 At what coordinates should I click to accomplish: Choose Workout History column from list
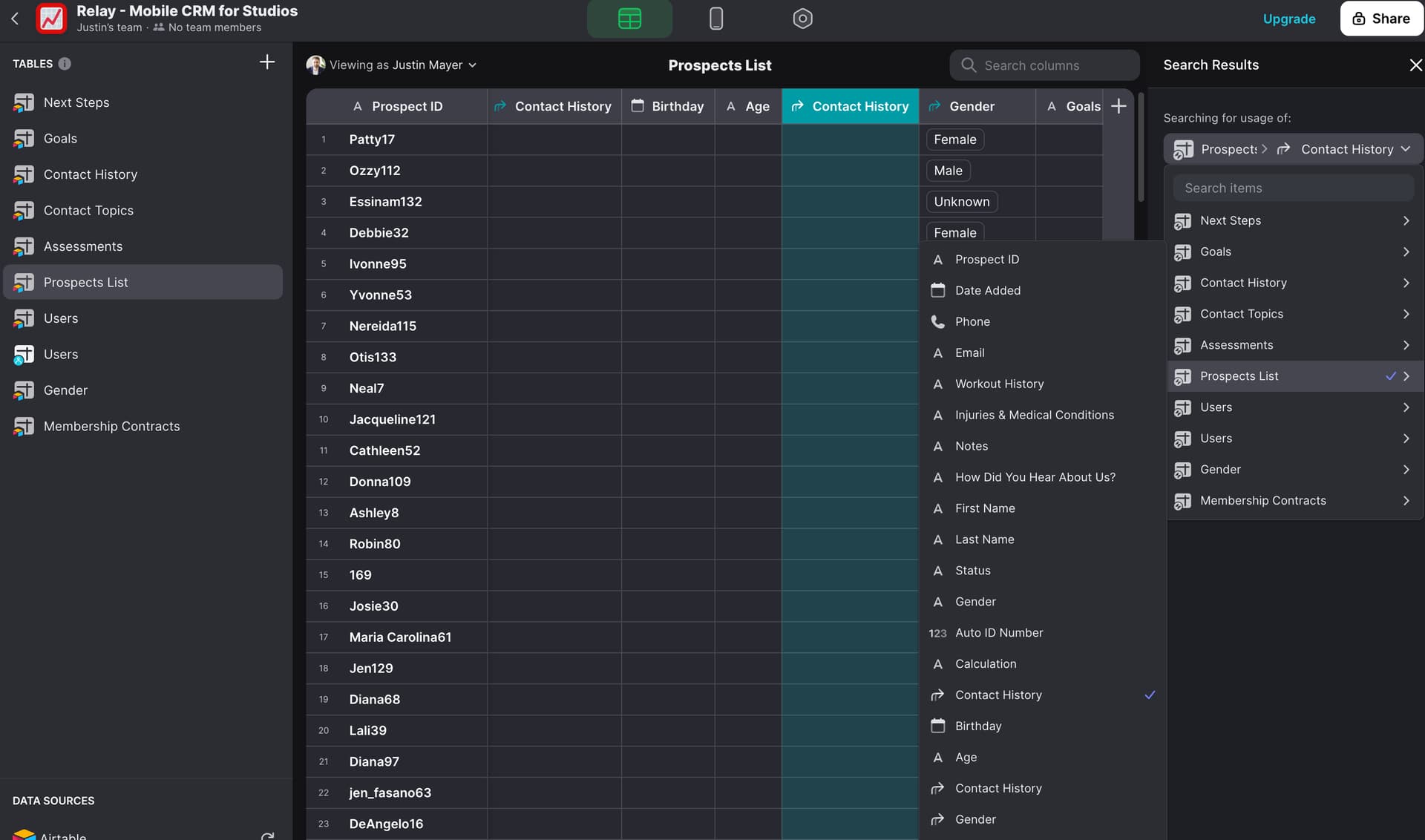(999, 384)
